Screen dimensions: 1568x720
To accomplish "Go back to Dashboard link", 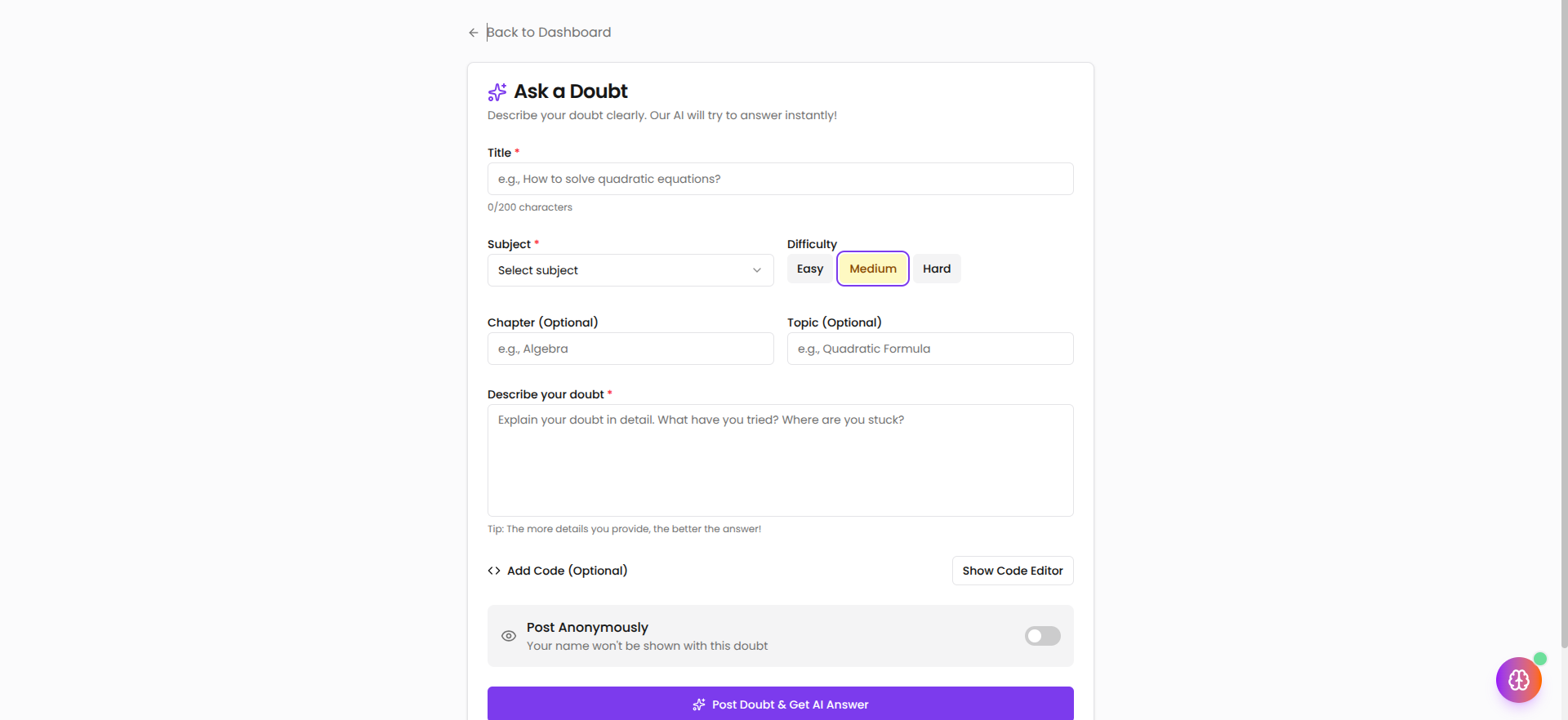I will pos(549,33).
